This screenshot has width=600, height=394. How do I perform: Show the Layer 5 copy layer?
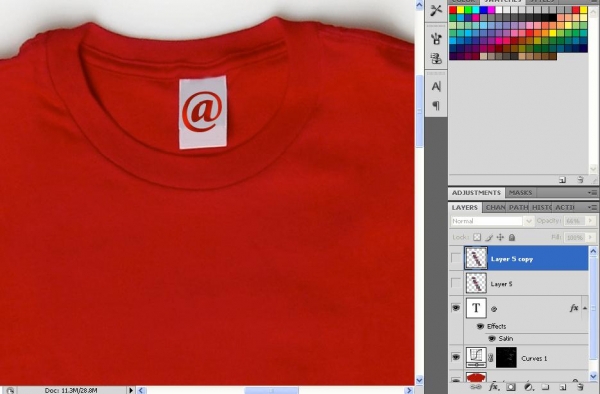click(456, 258)
